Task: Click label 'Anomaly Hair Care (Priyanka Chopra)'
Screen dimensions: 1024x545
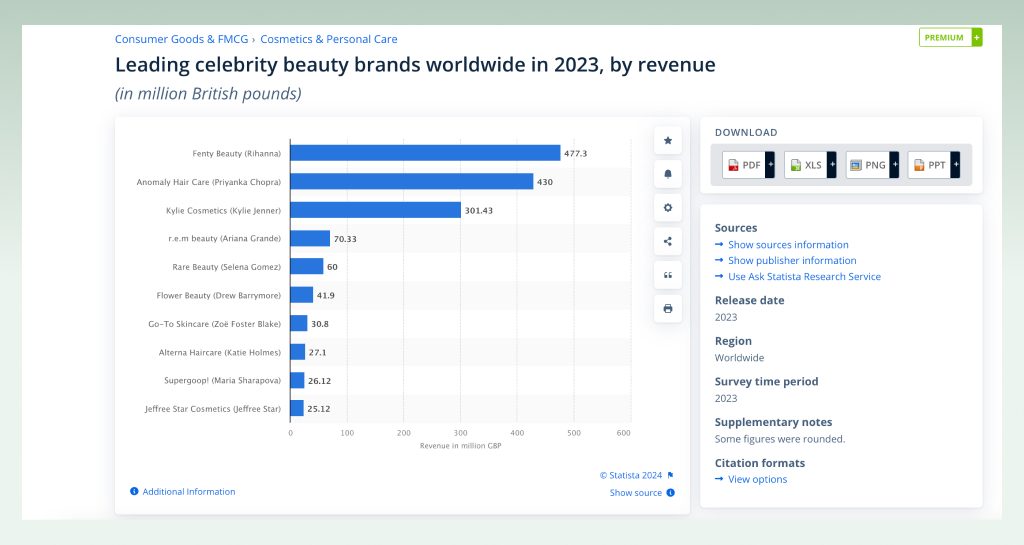Action: [x=208, y=182]
